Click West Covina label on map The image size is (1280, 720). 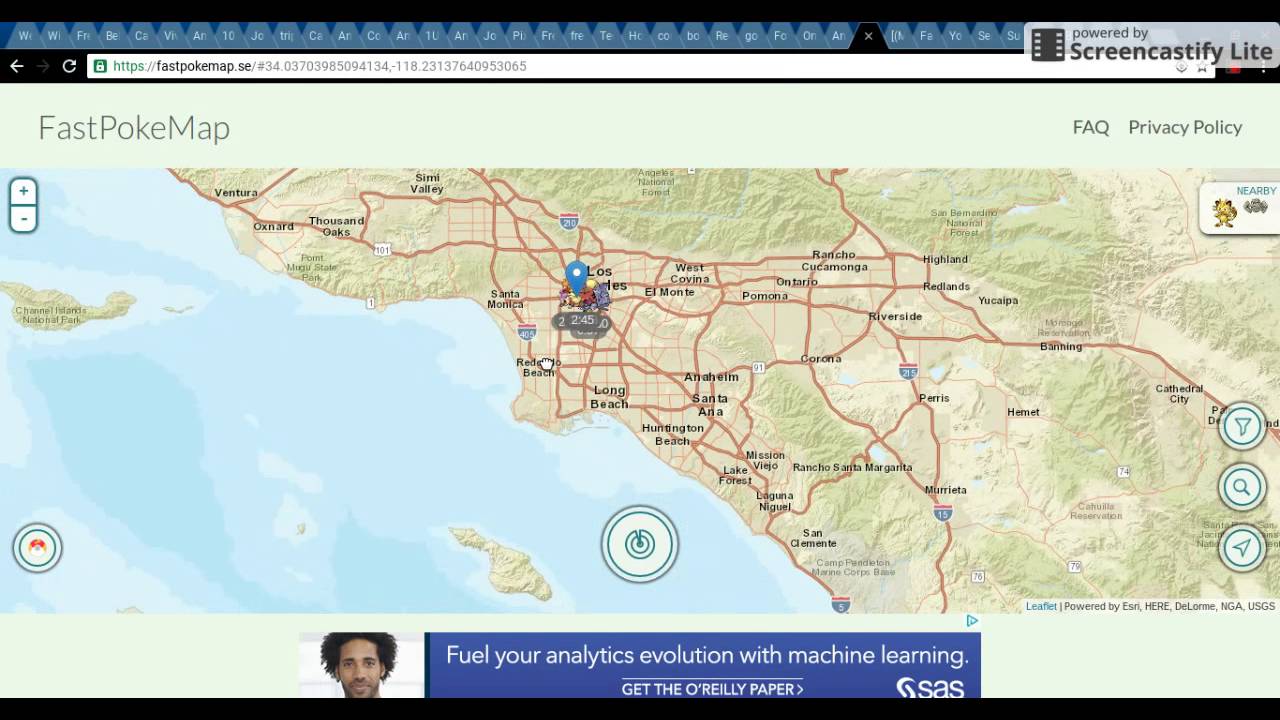[x=689, y=273]
